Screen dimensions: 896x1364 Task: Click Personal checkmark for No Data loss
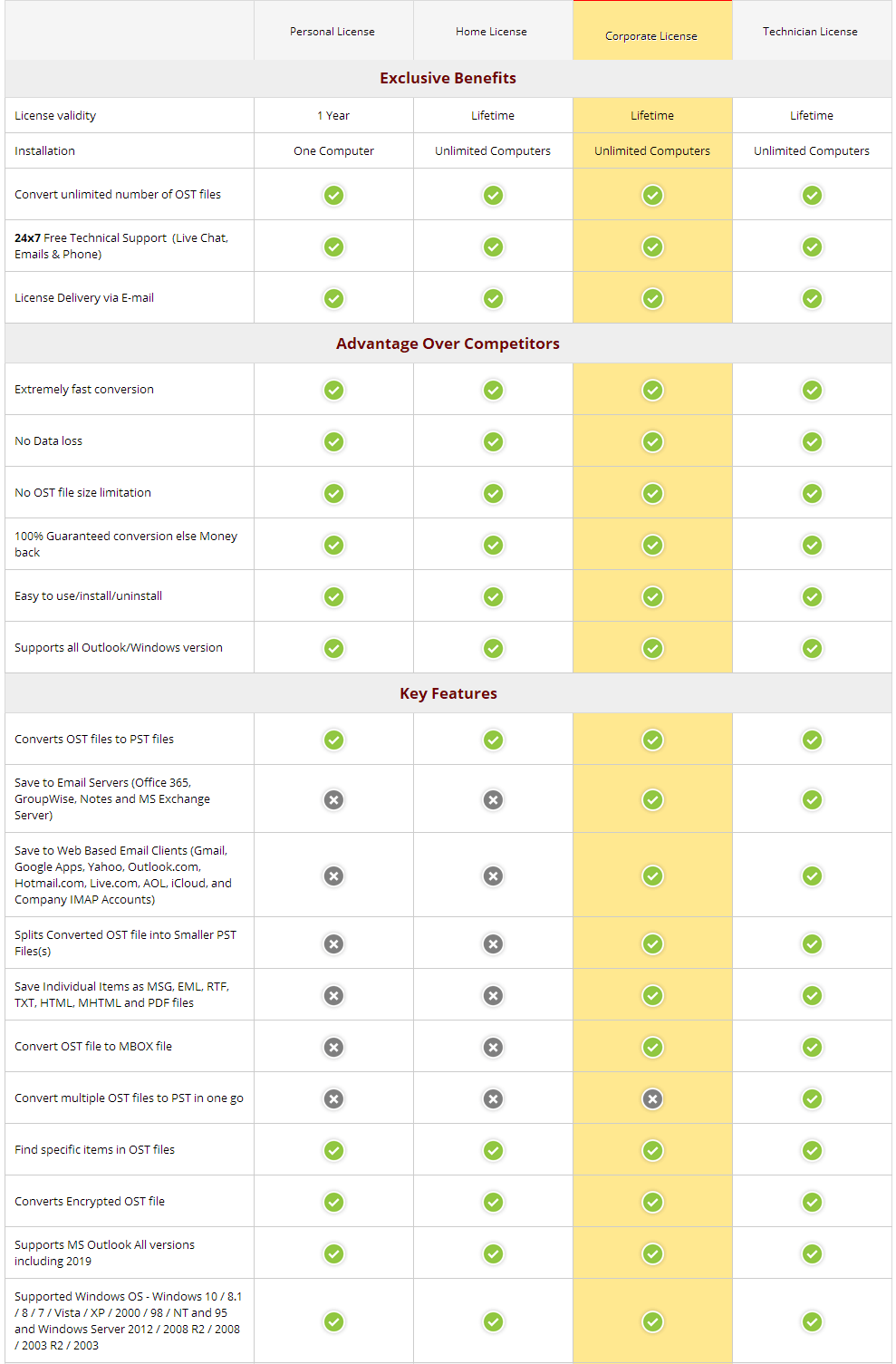pyautogui.click(x=334, y=441)
